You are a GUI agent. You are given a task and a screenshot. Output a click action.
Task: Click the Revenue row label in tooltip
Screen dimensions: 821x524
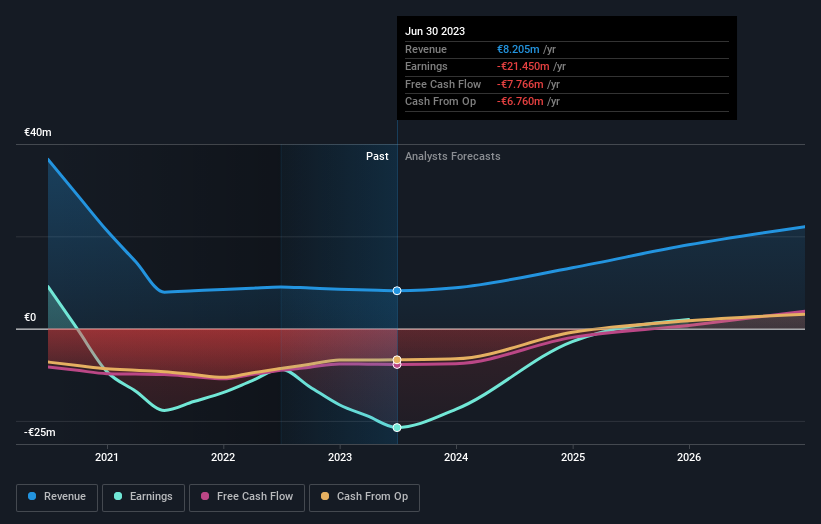[x=426, y=49]
